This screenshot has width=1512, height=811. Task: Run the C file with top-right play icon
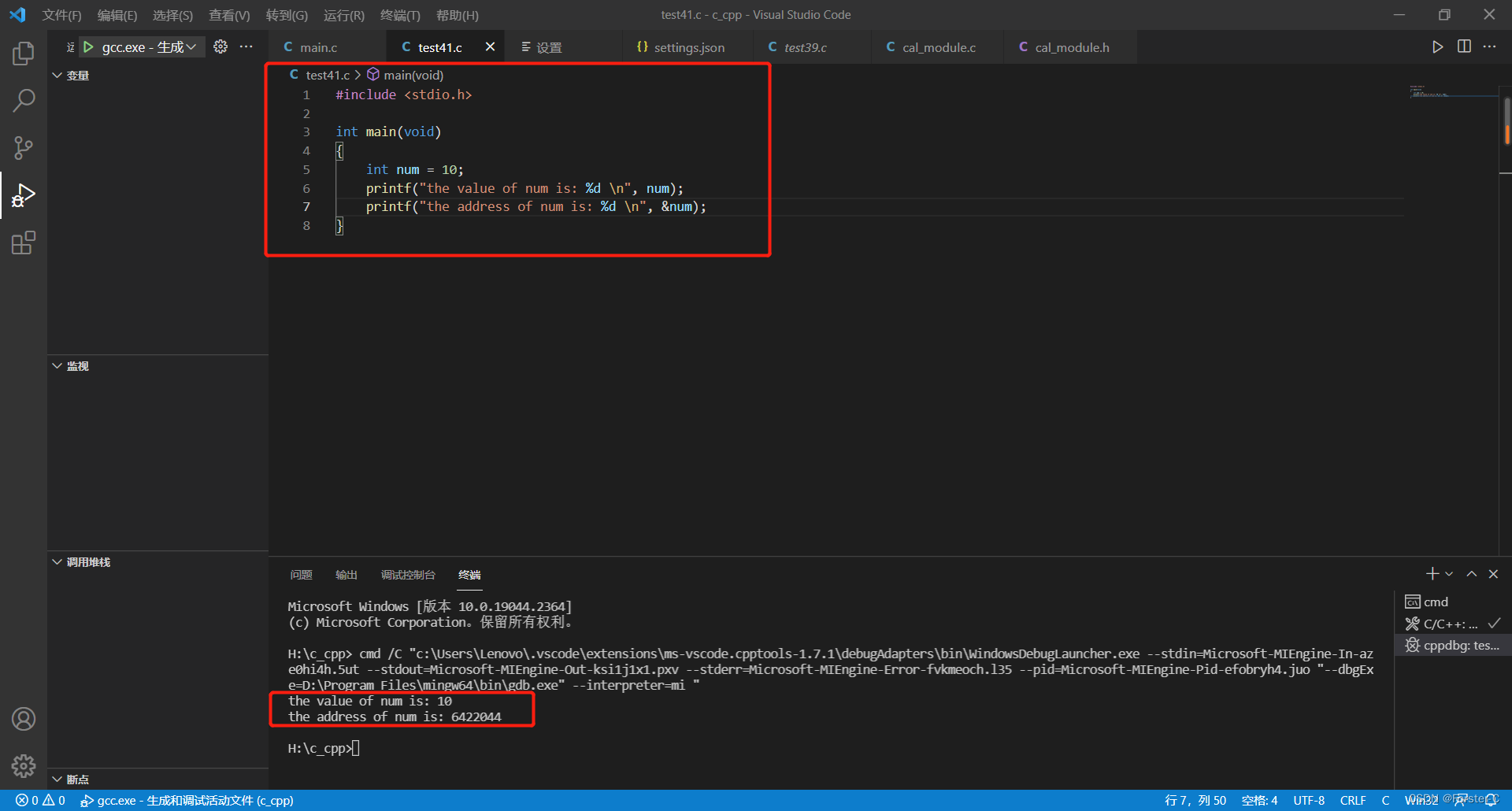(x=1437, y=47)
